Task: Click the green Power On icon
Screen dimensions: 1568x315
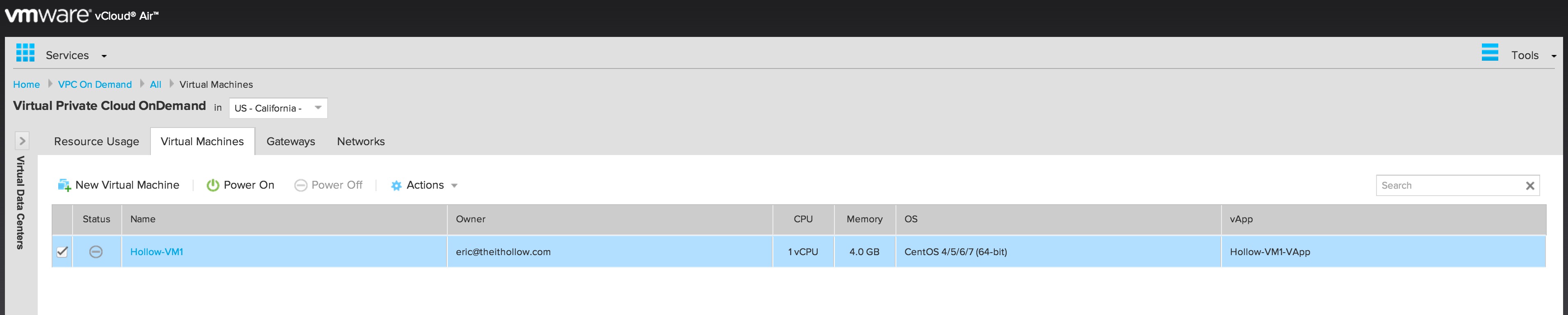Action: 212,185
